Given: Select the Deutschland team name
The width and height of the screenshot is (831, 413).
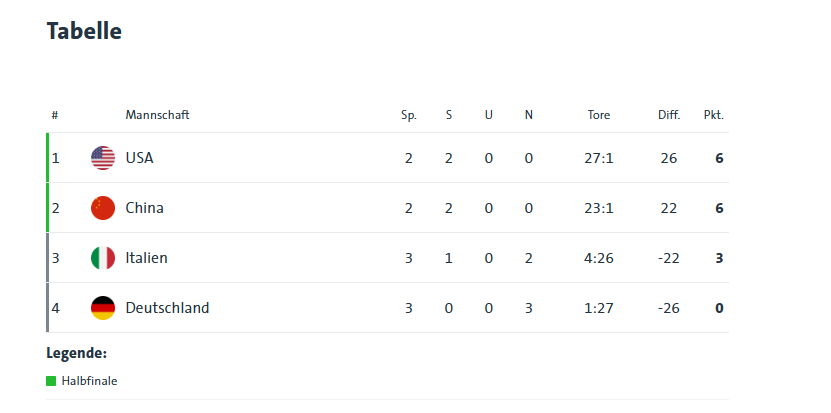Looking at the screenshot, I should click(167, 308).
